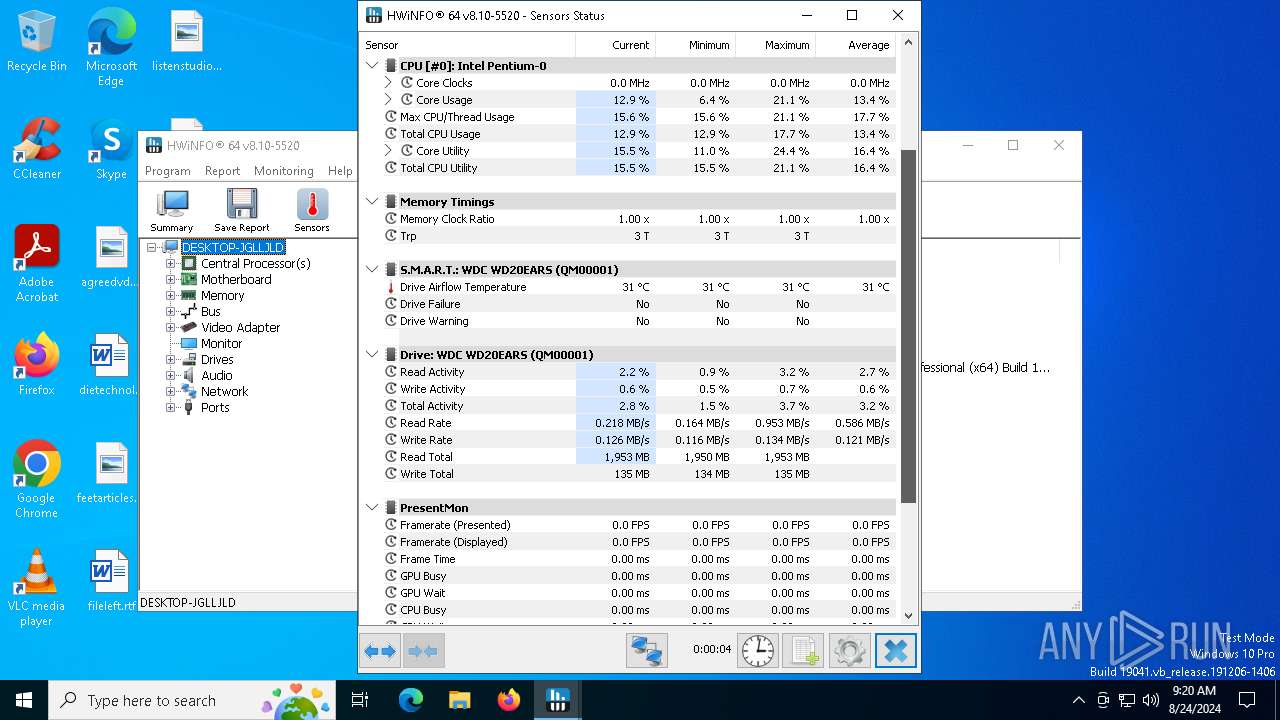Viewport: 1280px width, 720px height.
Task: Open the Program menu
Action: click(168, 171)
